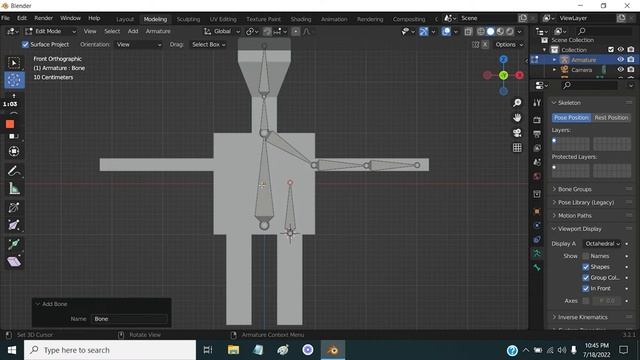Image resolution: width=640 pixels, height=360 pixels.
Task: Open the Options dropdown in viewport
Action: coord(509,44)
